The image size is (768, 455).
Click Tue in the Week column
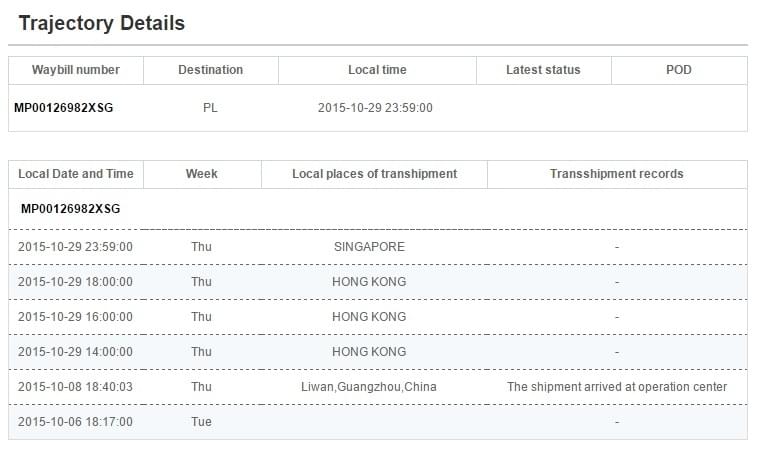tap(202, 422)
